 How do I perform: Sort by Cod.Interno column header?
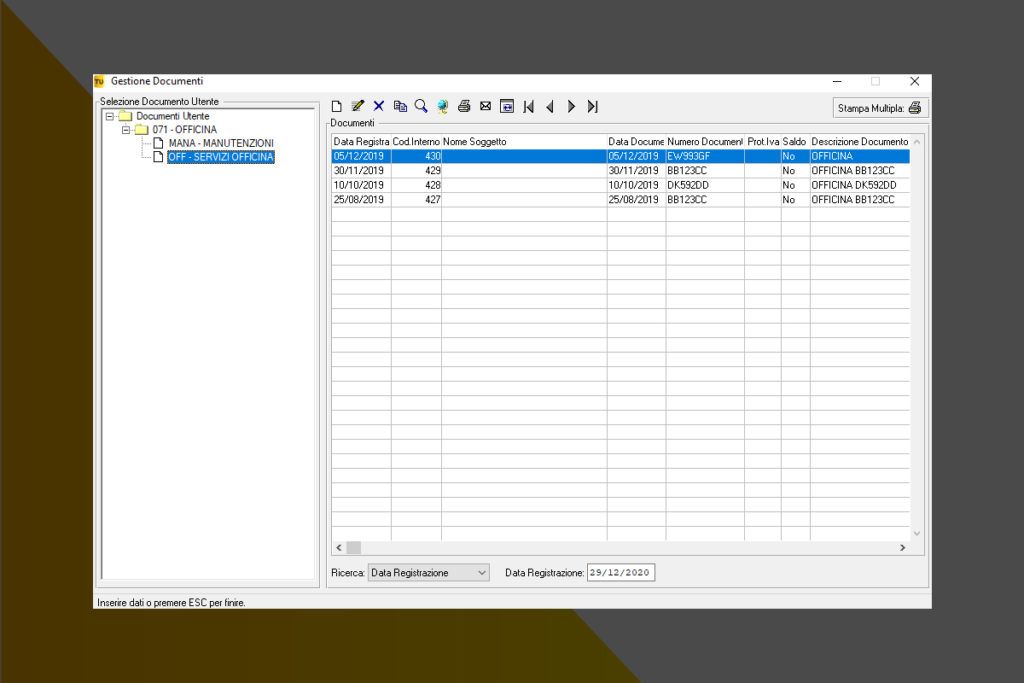(x=416, y=142)
